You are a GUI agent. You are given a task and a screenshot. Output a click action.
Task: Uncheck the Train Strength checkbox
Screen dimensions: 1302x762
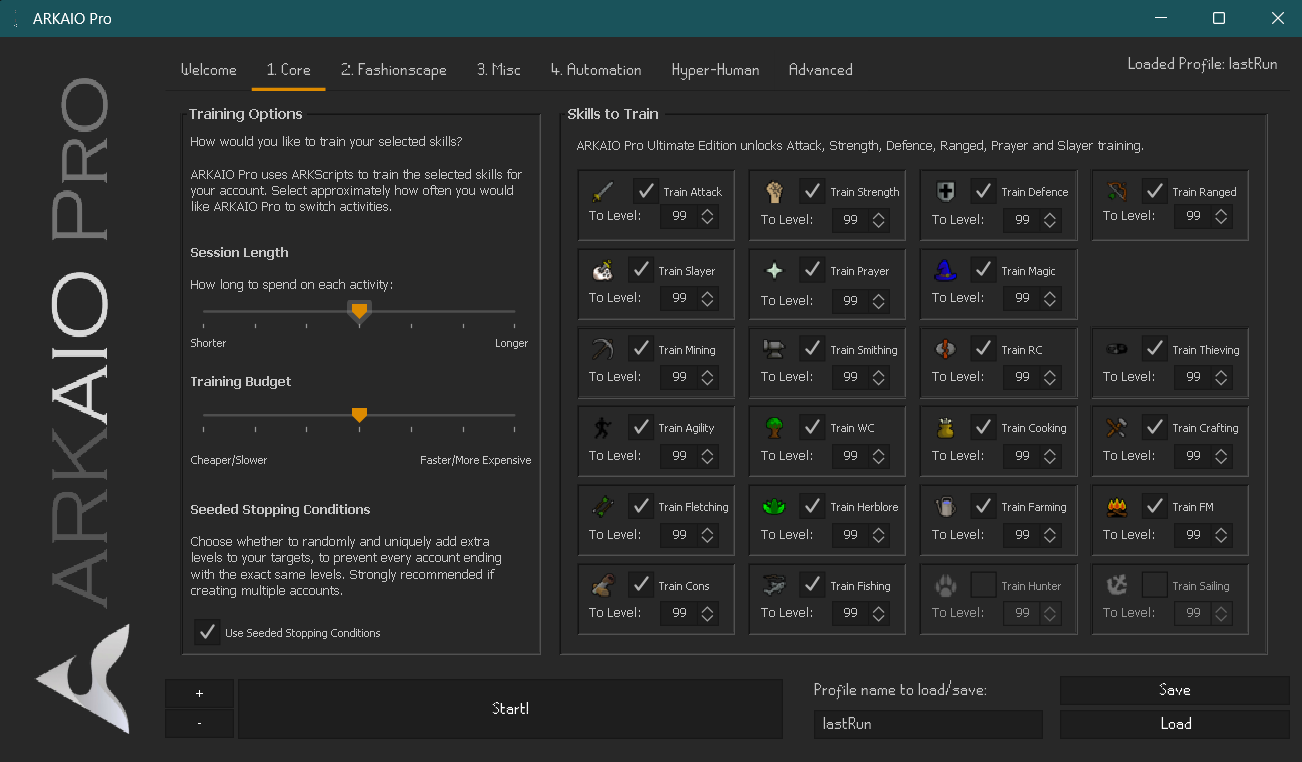812,191
